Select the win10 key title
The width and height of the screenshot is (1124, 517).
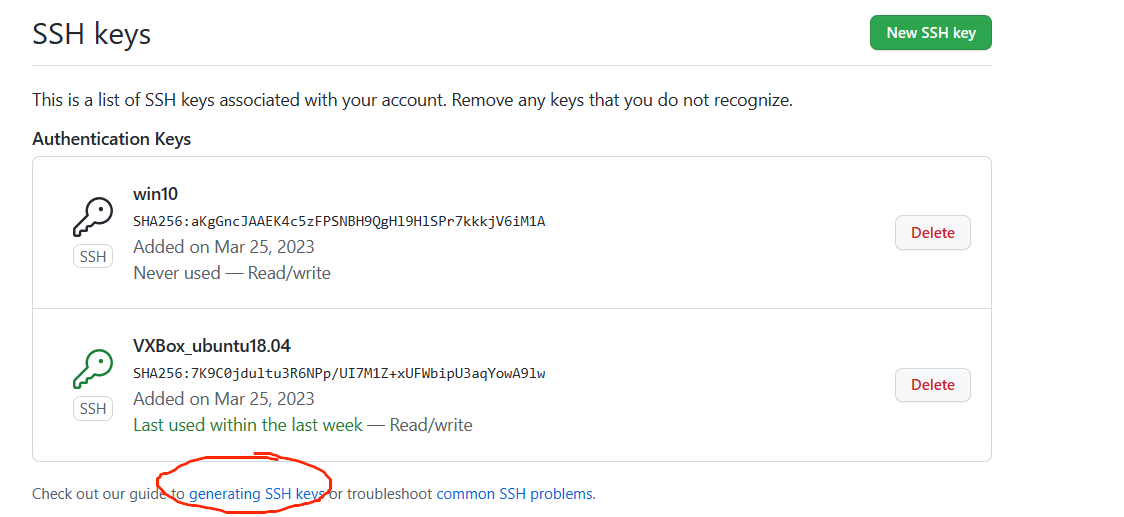click(x=156, y=194)
